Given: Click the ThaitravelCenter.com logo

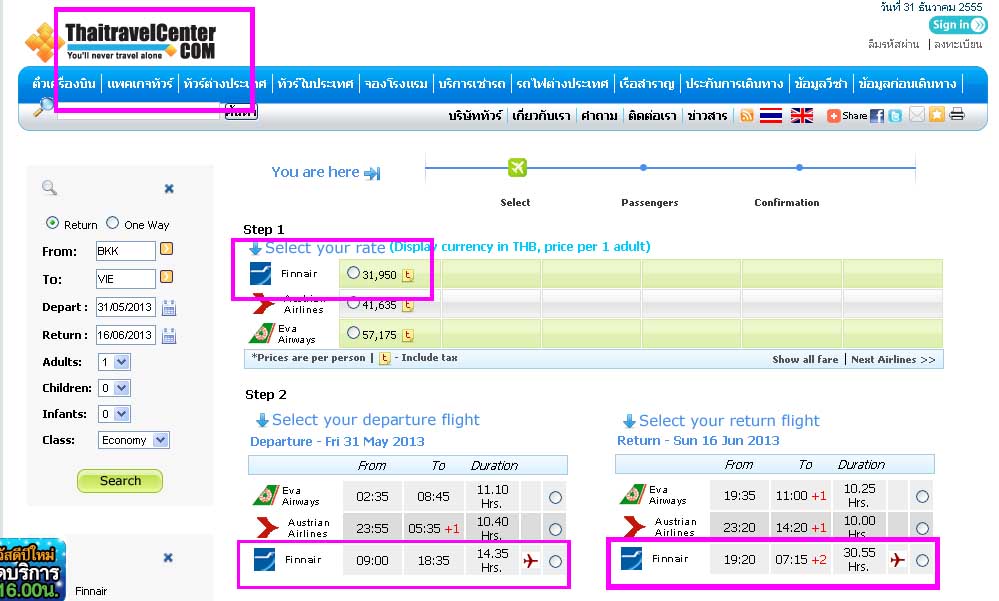Looking at the screenshot, I should click(120, 42).
